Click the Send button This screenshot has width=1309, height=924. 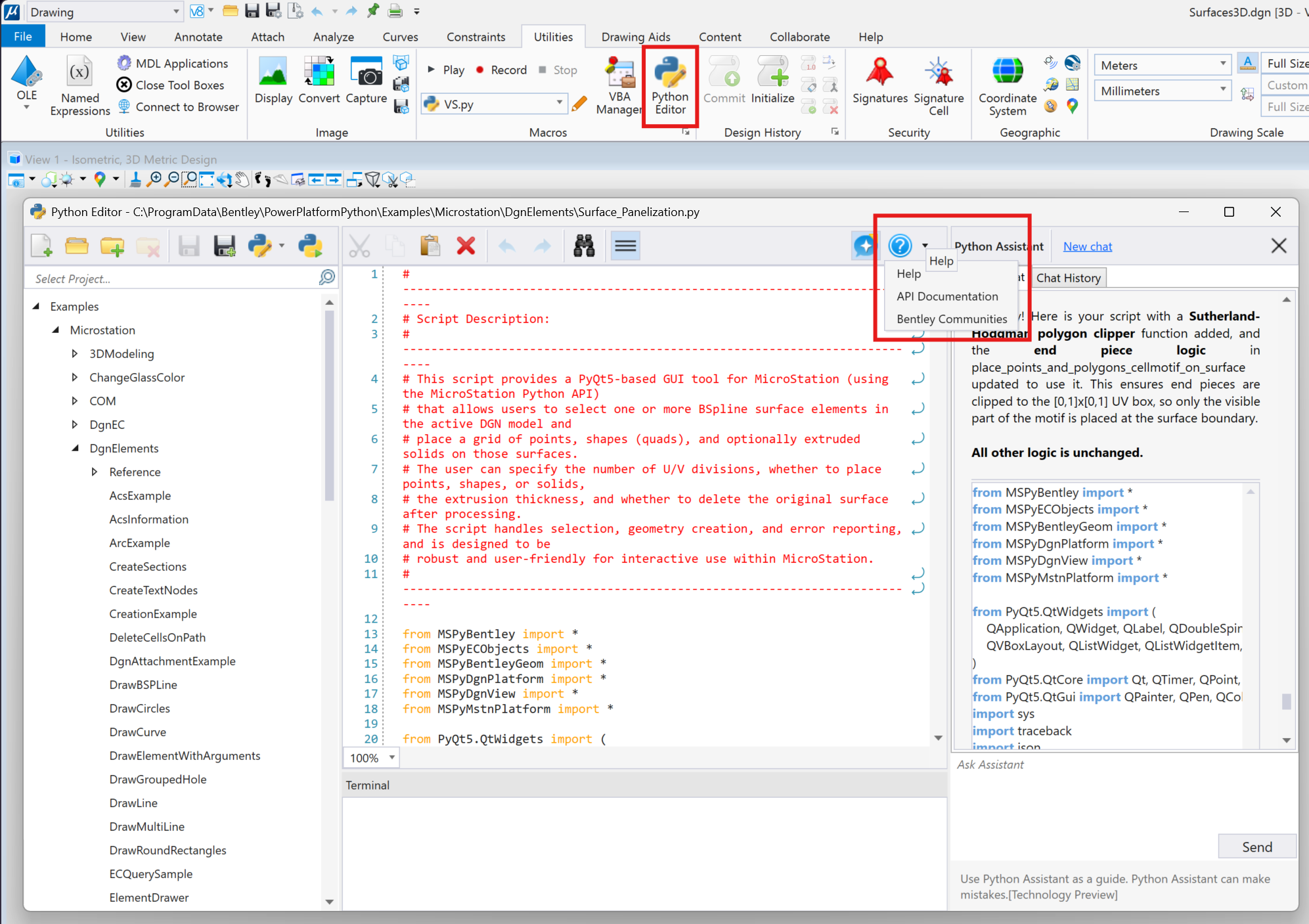(1256, 847)
